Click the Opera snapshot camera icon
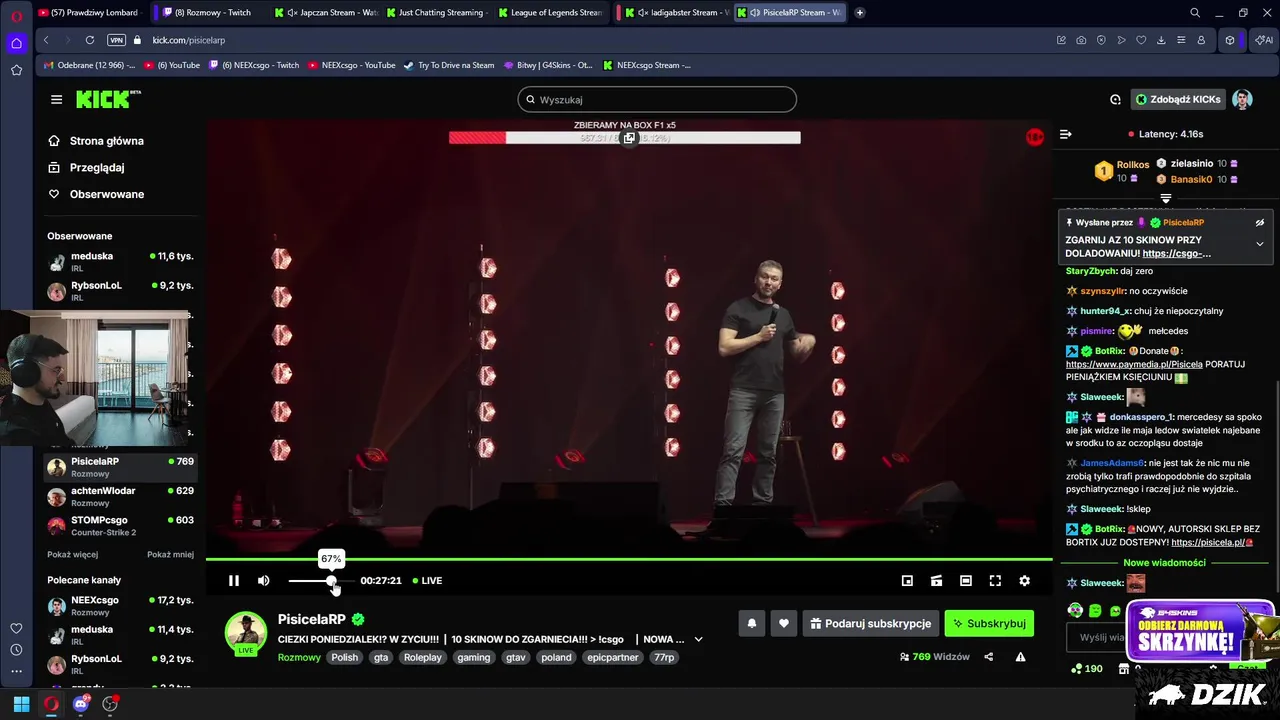The image size is (1280, 720). [x=1081, y=40]
